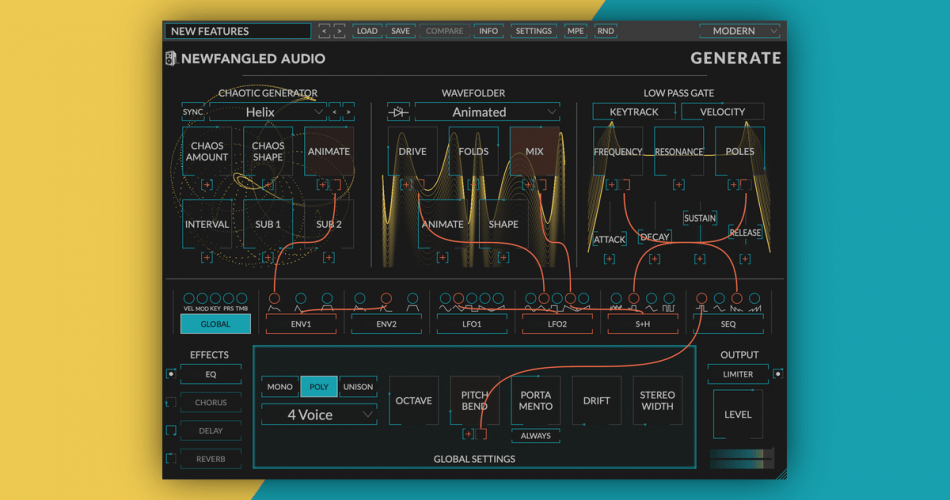Select next generator type arrow

[348, 112]
